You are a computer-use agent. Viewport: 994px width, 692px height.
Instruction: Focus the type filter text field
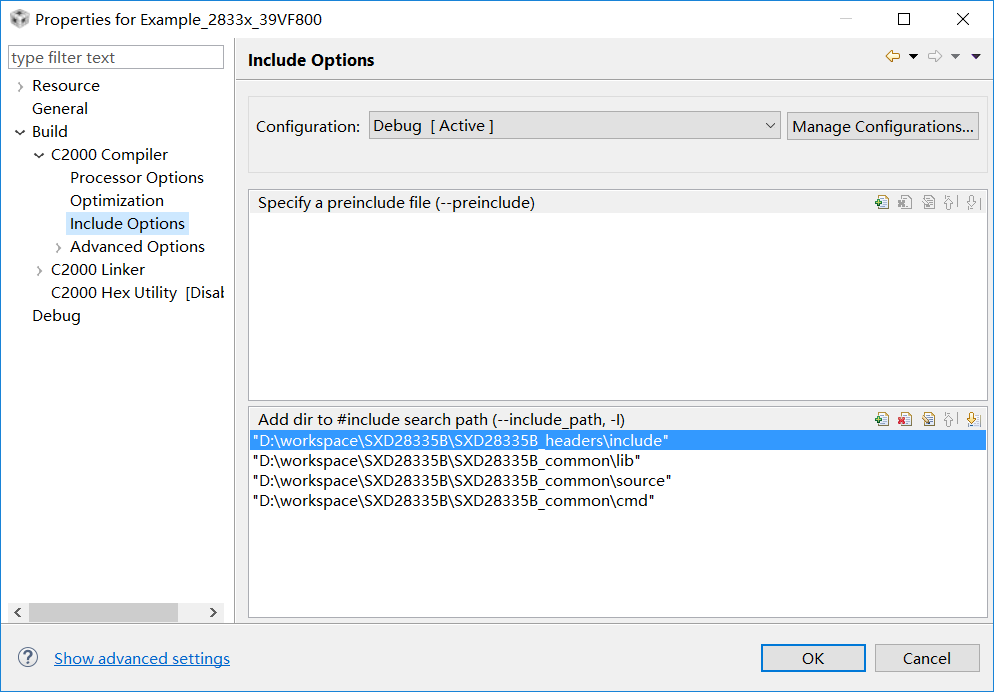pos(116,57)
